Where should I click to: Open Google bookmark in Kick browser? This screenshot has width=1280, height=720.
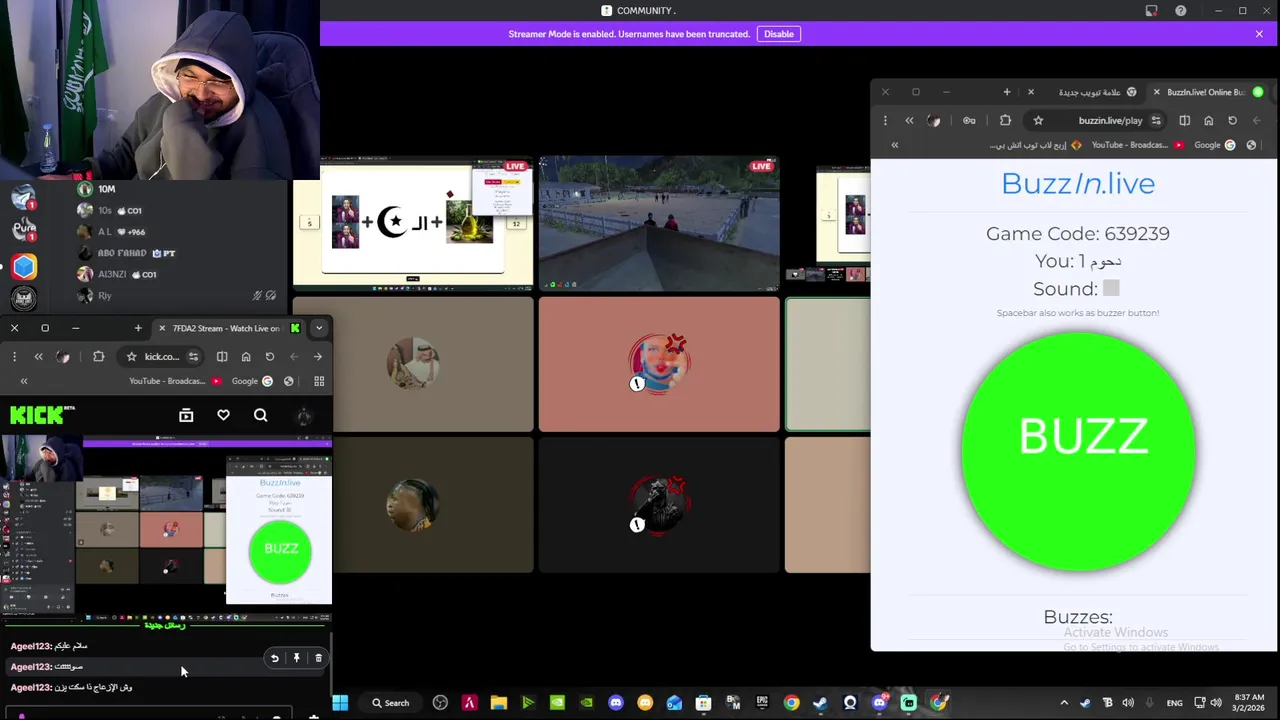[x=252, y=381]
